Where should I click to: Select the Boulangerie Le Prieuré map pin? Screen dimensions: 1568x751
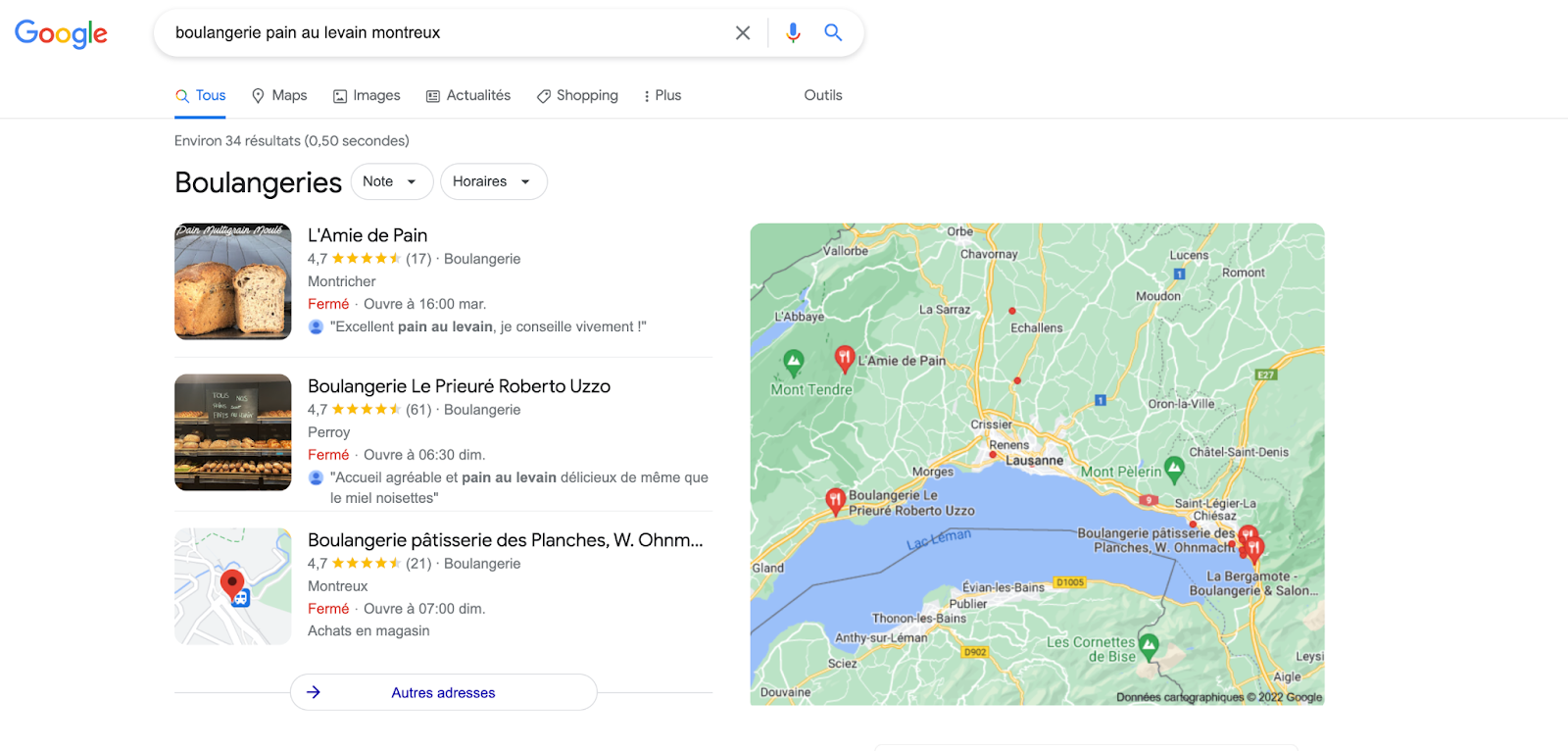click(835, 502)
